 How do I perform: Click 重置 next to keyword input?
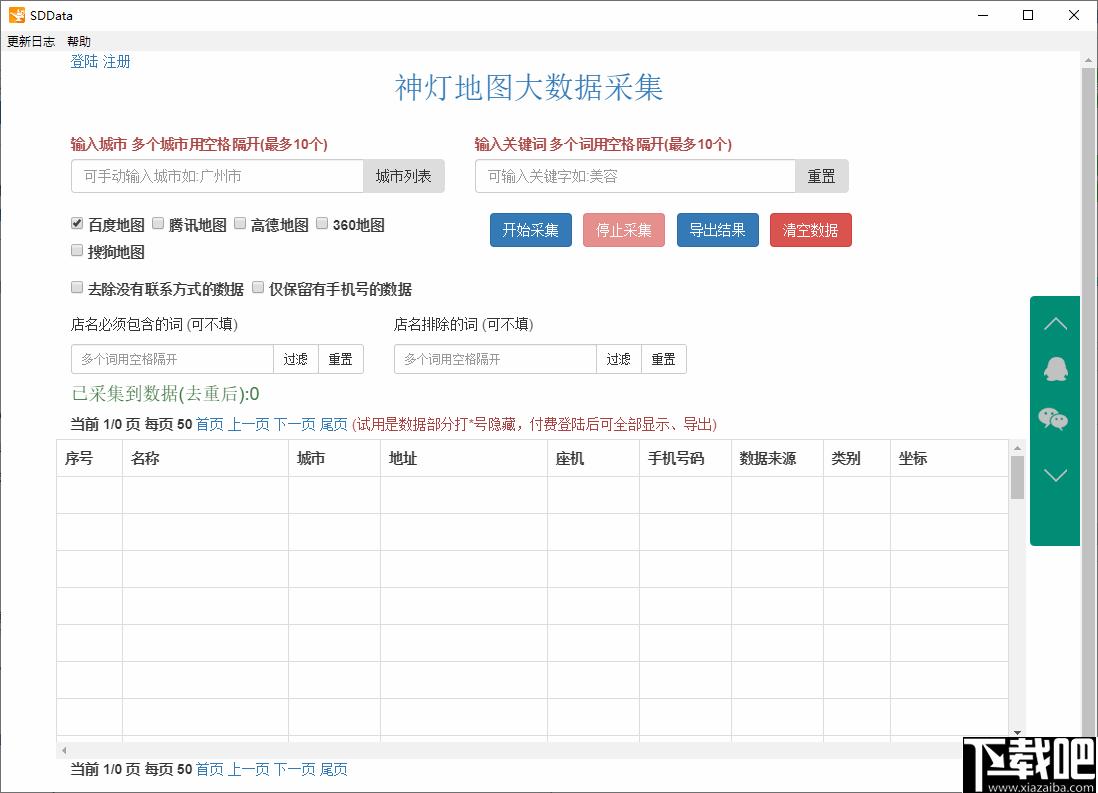pos(821,176)
